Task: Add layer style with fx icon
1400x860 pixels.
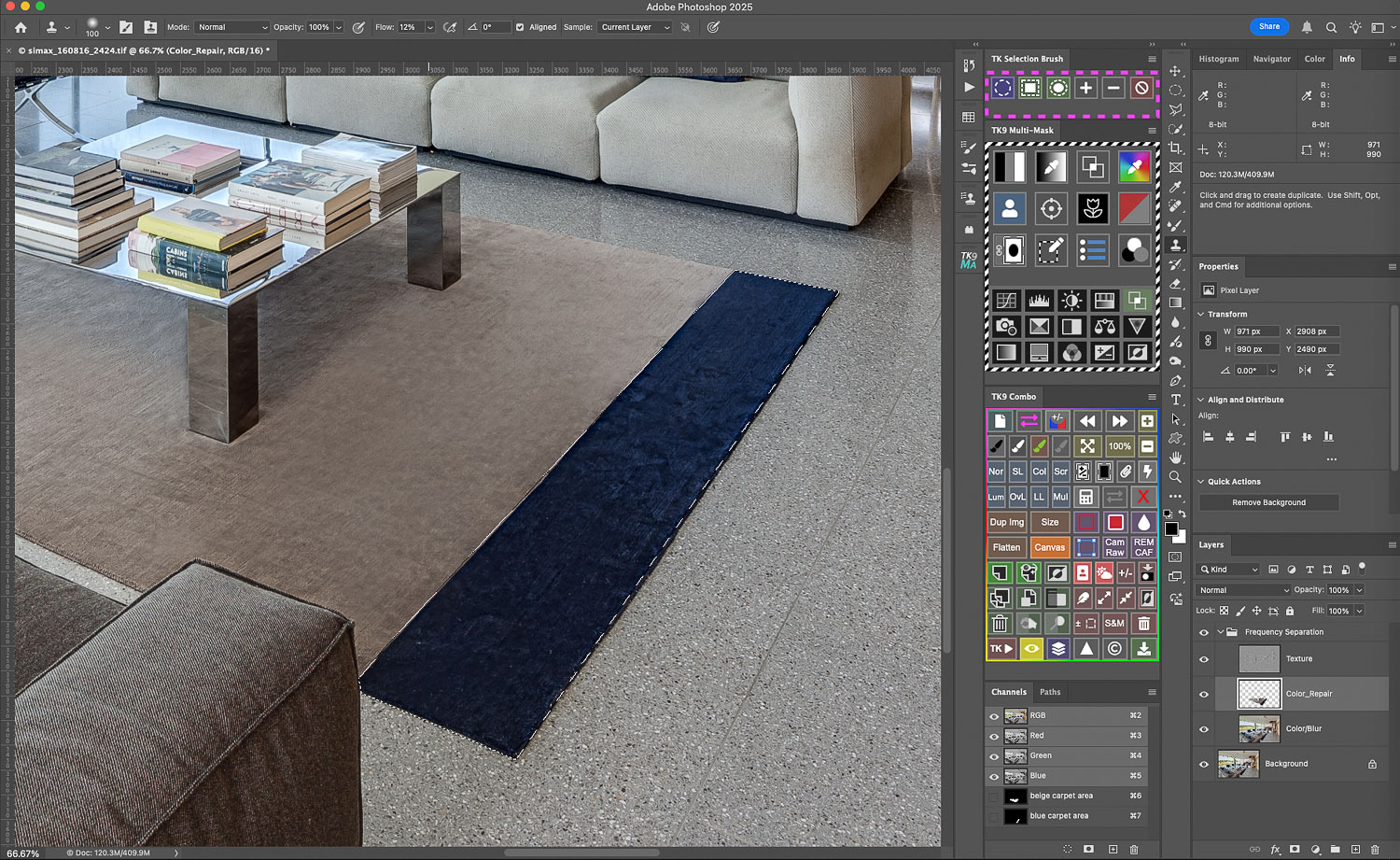Action: point(1275,850)
